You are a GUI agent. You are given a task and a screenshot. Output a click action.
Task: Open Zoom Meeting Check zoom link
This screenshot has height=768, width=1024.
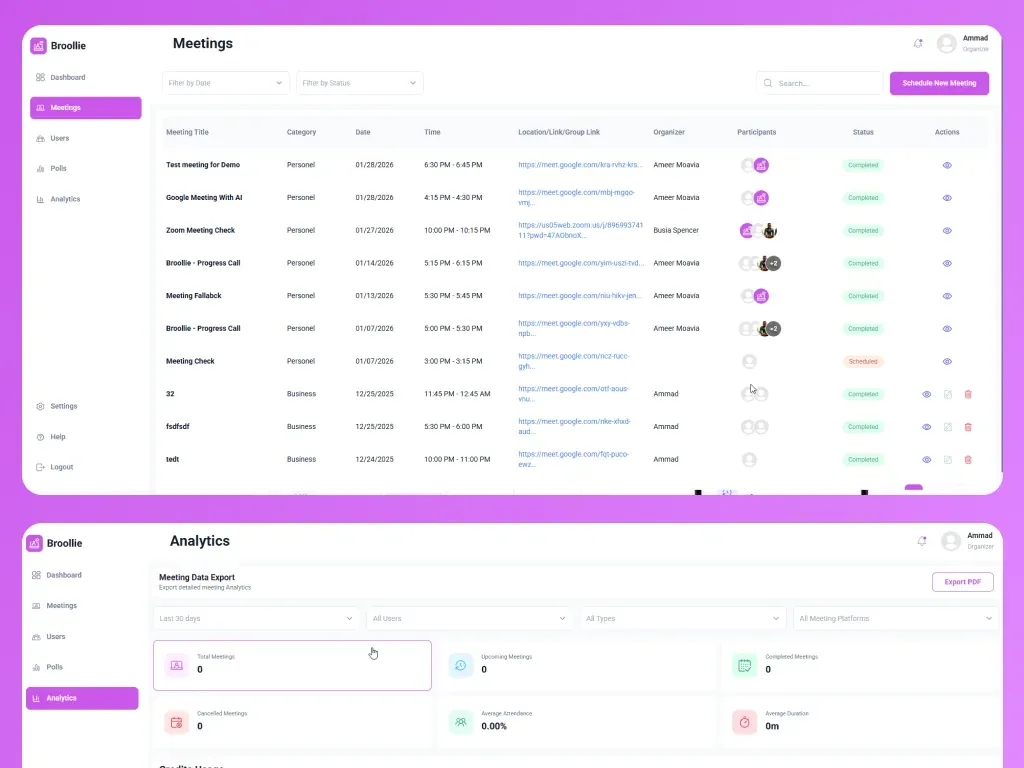581,231
